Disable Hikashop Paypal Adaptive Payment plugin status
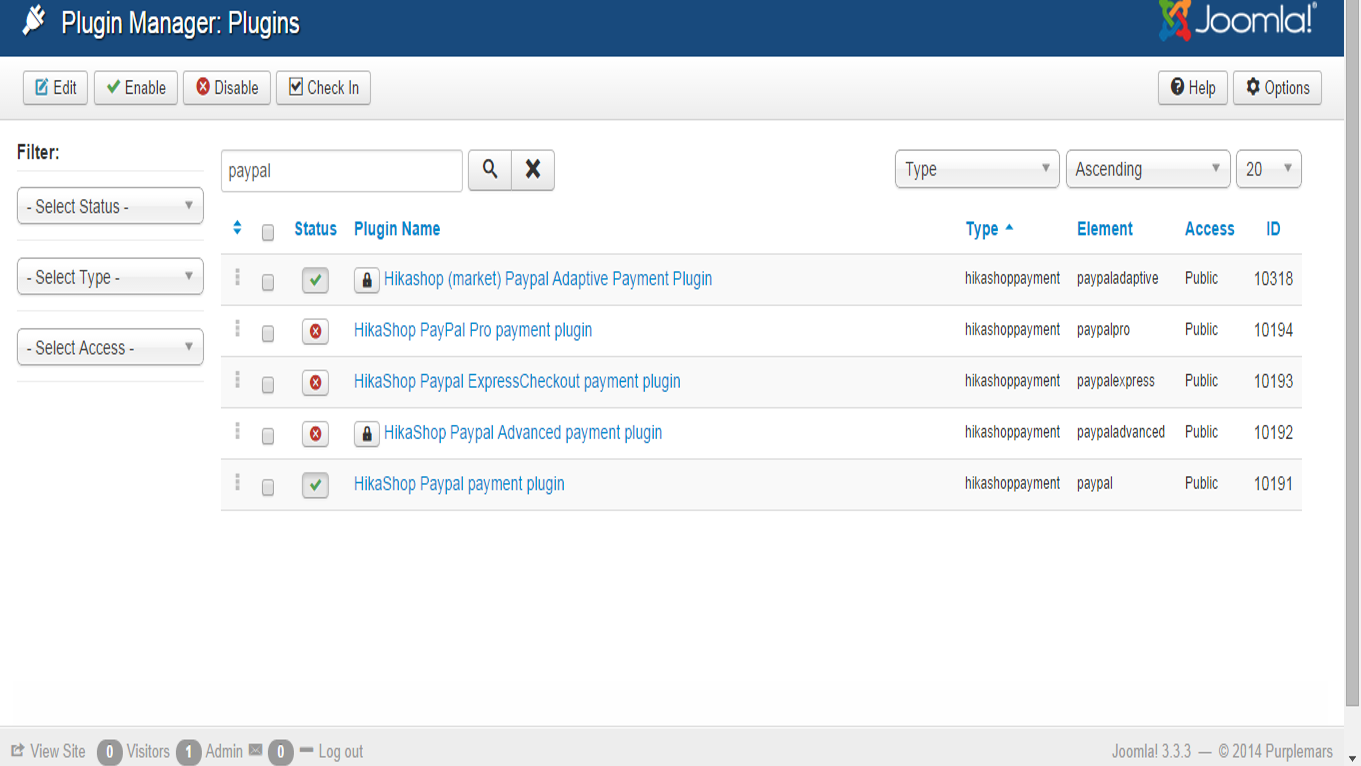The image size is (1361, 766). coord(315,281)
